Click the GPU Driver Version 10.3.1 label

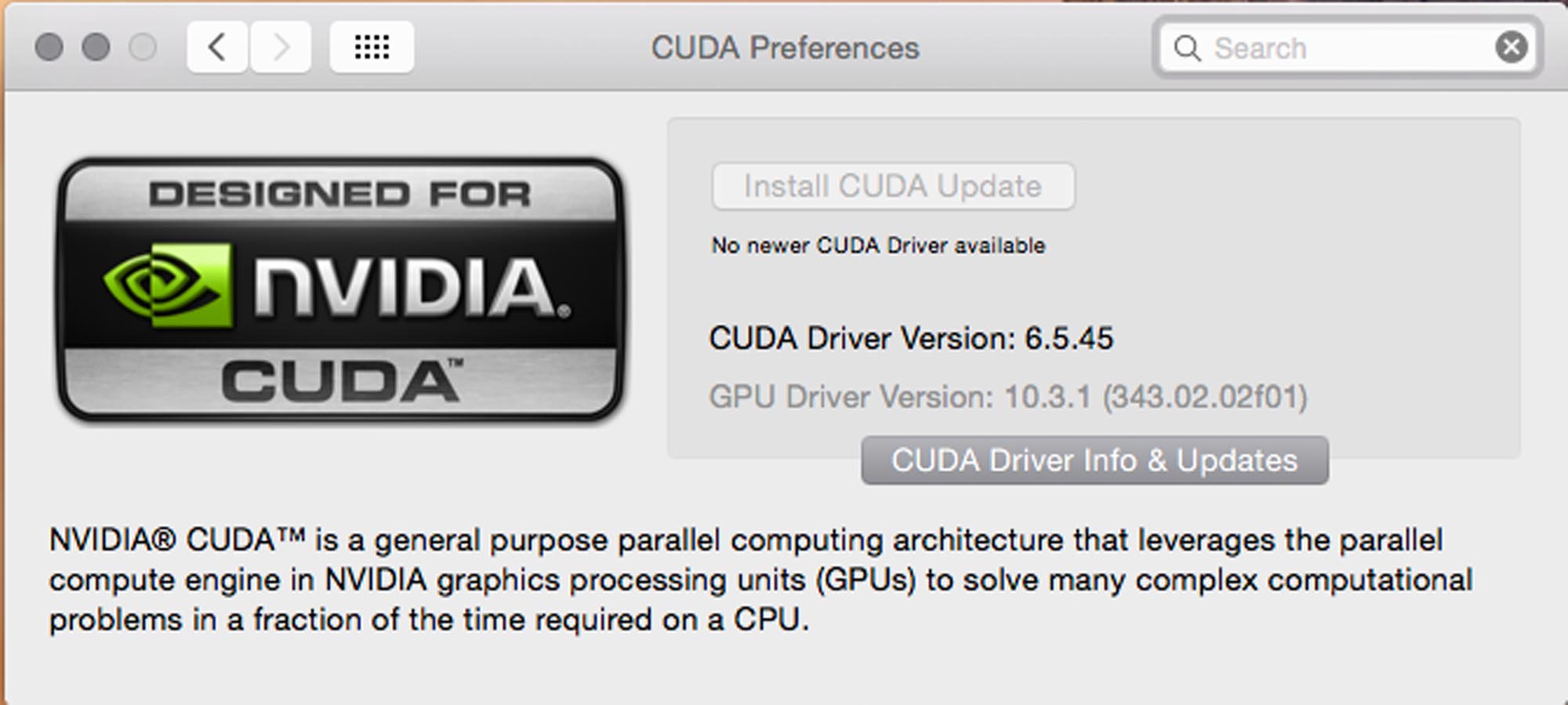click(1008, 397)
